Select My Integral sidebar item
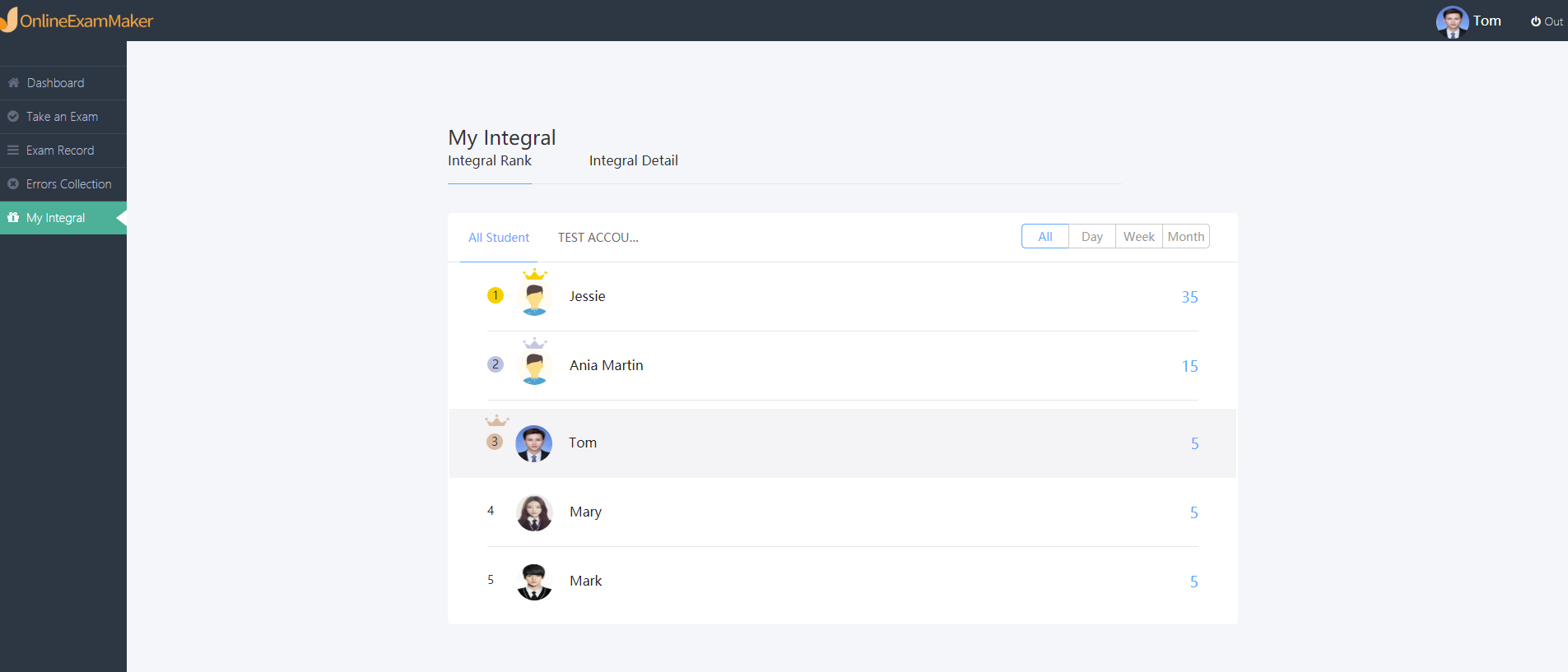The width and height of the screenshot is (1568, 672). click(63, 218)
